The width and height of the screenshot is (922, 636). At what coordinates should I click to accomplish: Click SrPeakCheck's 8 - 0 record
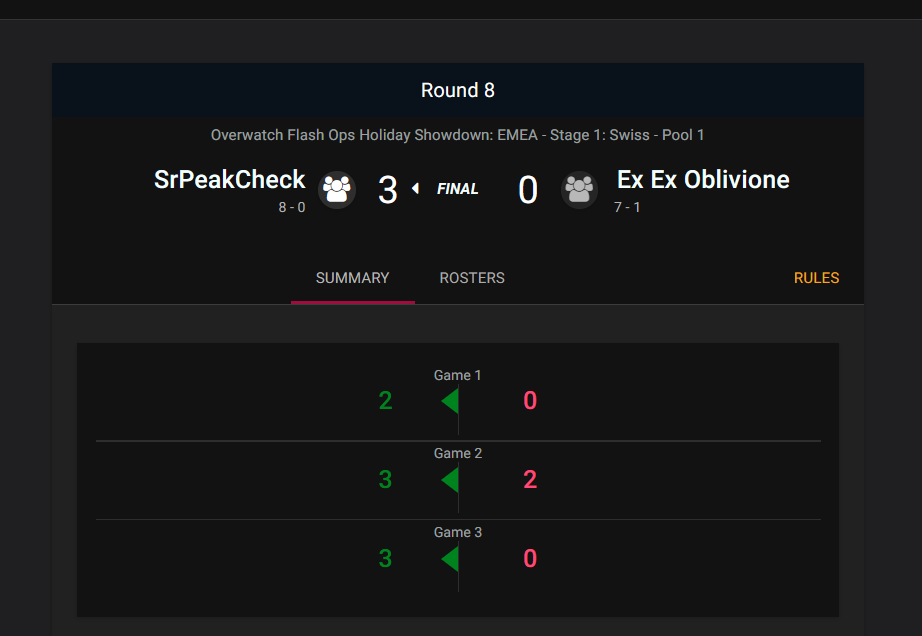point(292,207)
